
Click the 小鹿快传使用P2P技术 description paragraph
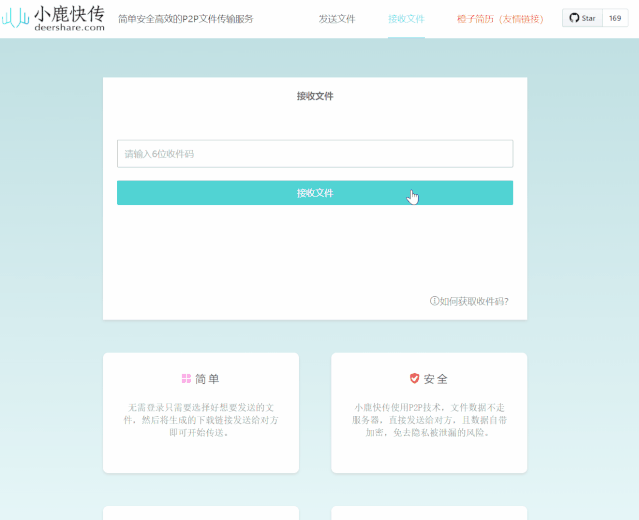pos(429,420)
